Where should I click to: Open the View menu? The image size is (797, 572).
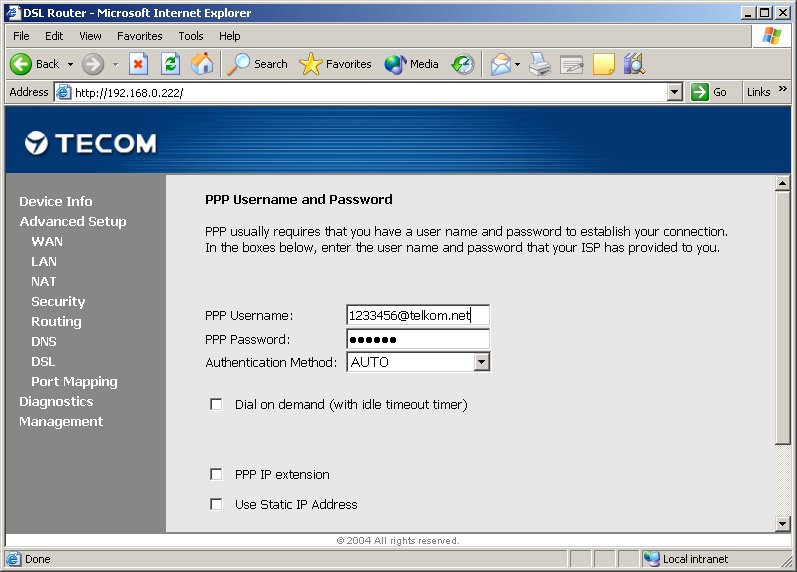[90, 36]
